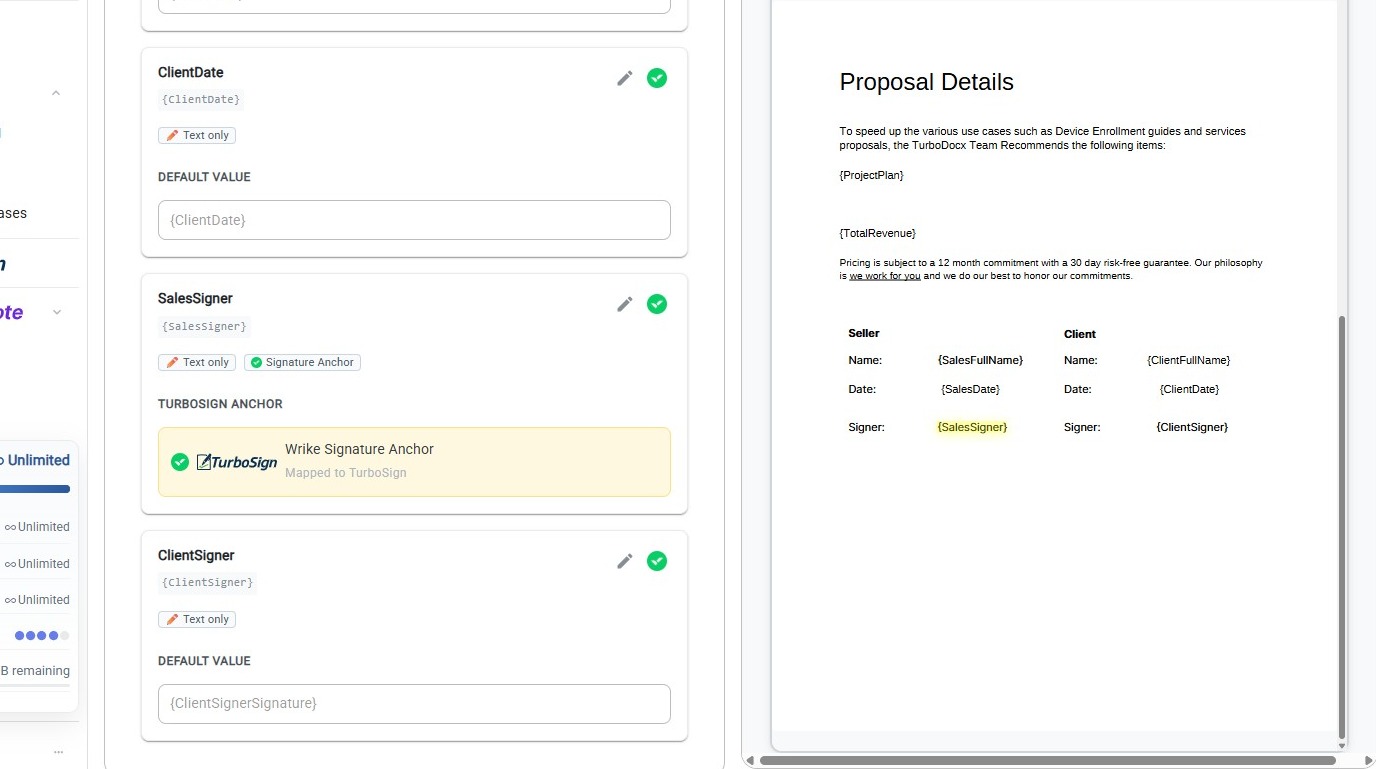Click the Text only tag under ClientSigner
Image resolution: width=1376 pixels, height=769 pixels.
click(x=197, y=619)
